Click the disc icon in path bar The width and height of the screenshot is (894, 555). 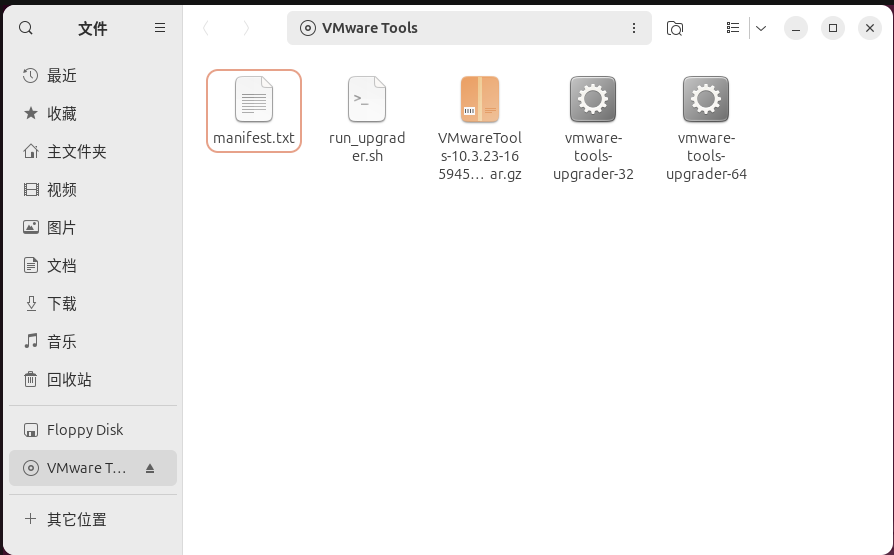click(x=307, y=28)
